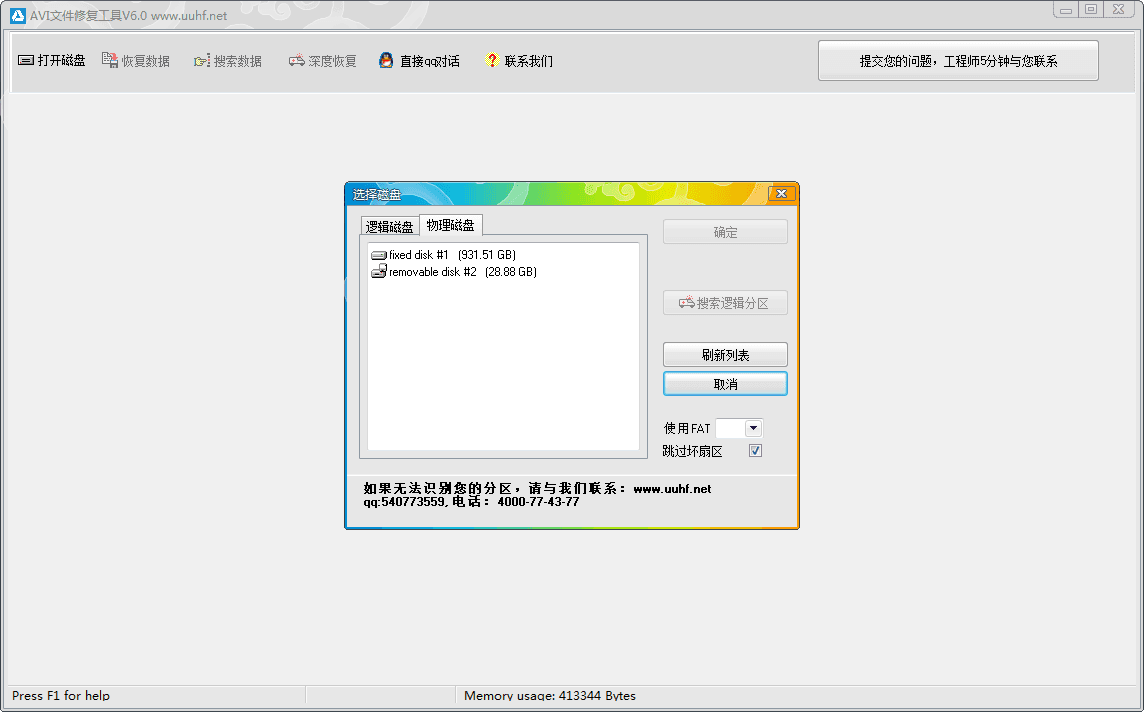Click the Search Logical Partition (搜索逻辑分区) button

[x=725, y=303]
